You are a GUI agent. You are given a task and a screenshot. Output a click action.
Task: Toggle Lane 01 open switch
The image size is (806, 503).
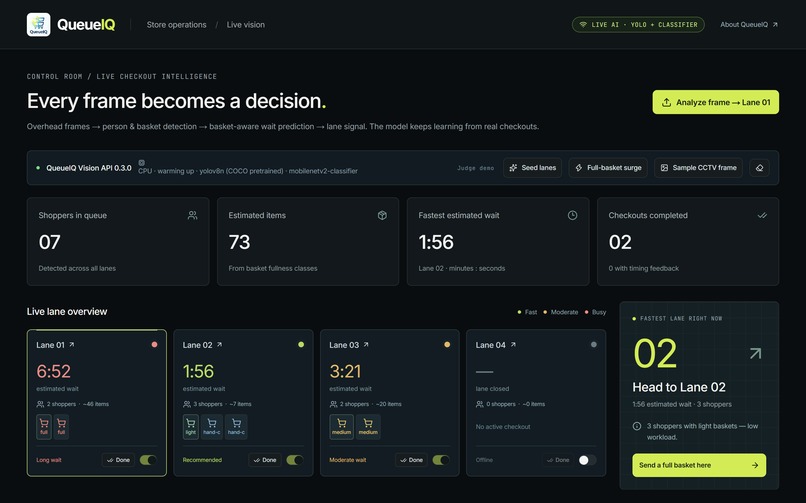[148, 460]
